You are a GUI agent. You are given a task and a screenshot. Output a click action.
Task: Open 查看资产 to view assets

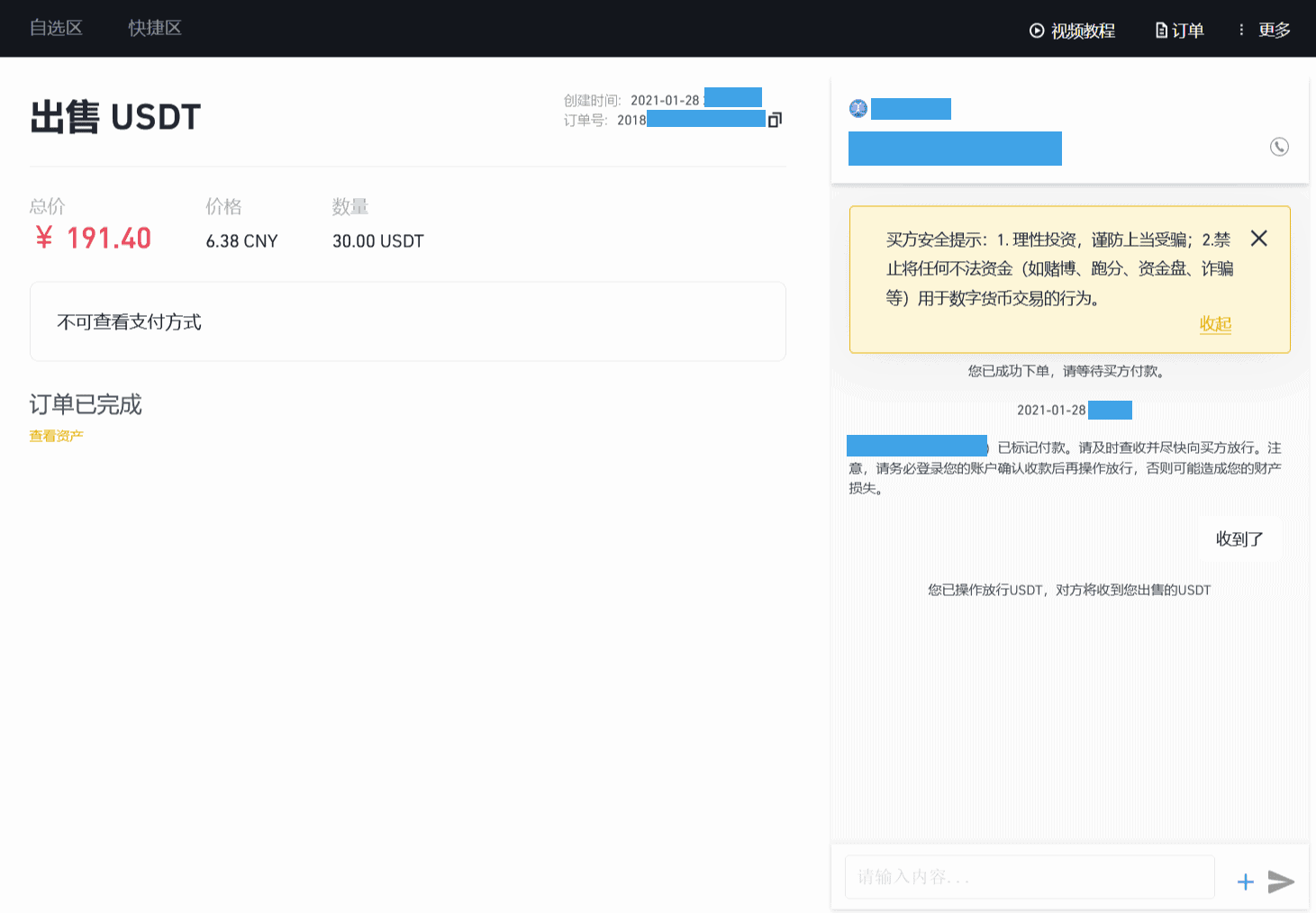coord(56,435)
